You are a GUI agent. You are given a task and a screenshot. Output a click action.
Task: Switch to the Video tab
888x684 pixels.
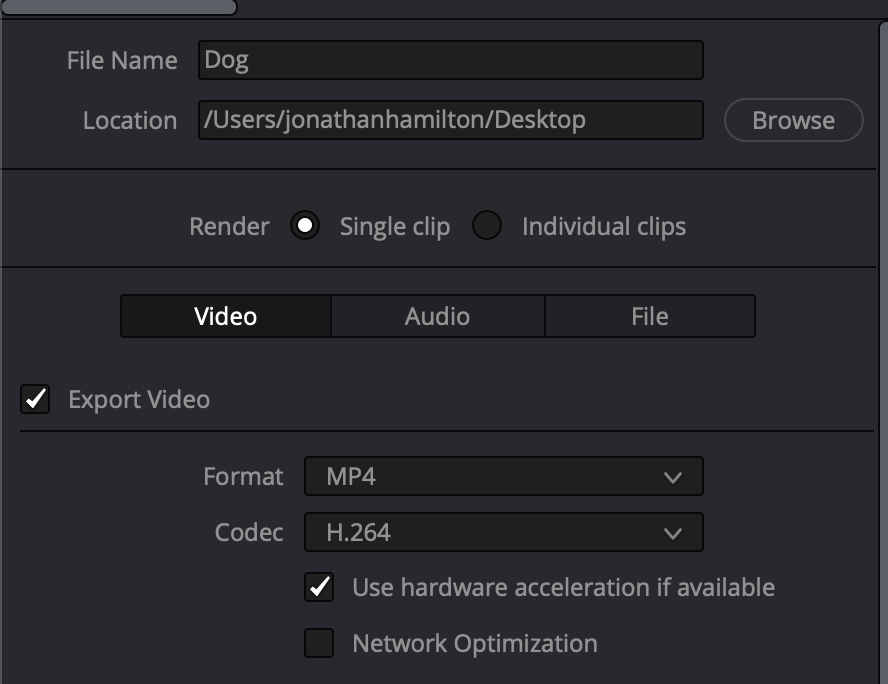point(225,316)
